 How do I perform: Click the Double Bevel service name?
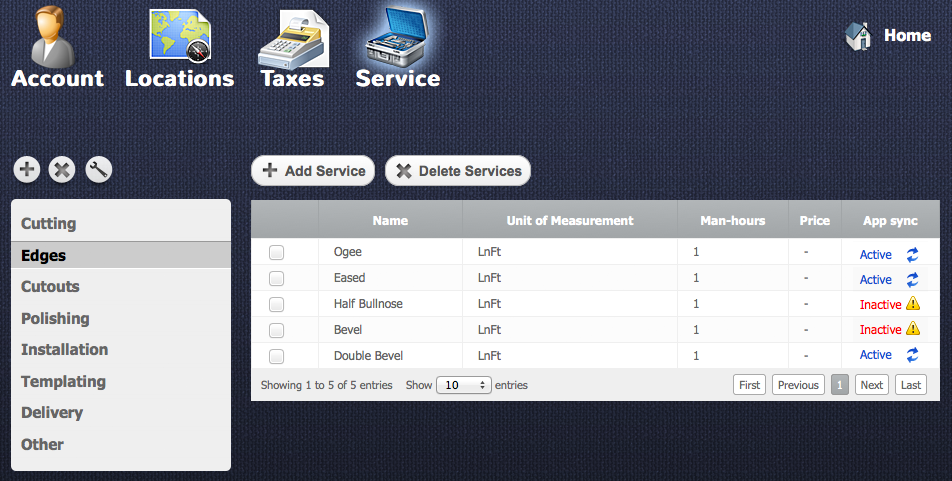coord(368,356)
